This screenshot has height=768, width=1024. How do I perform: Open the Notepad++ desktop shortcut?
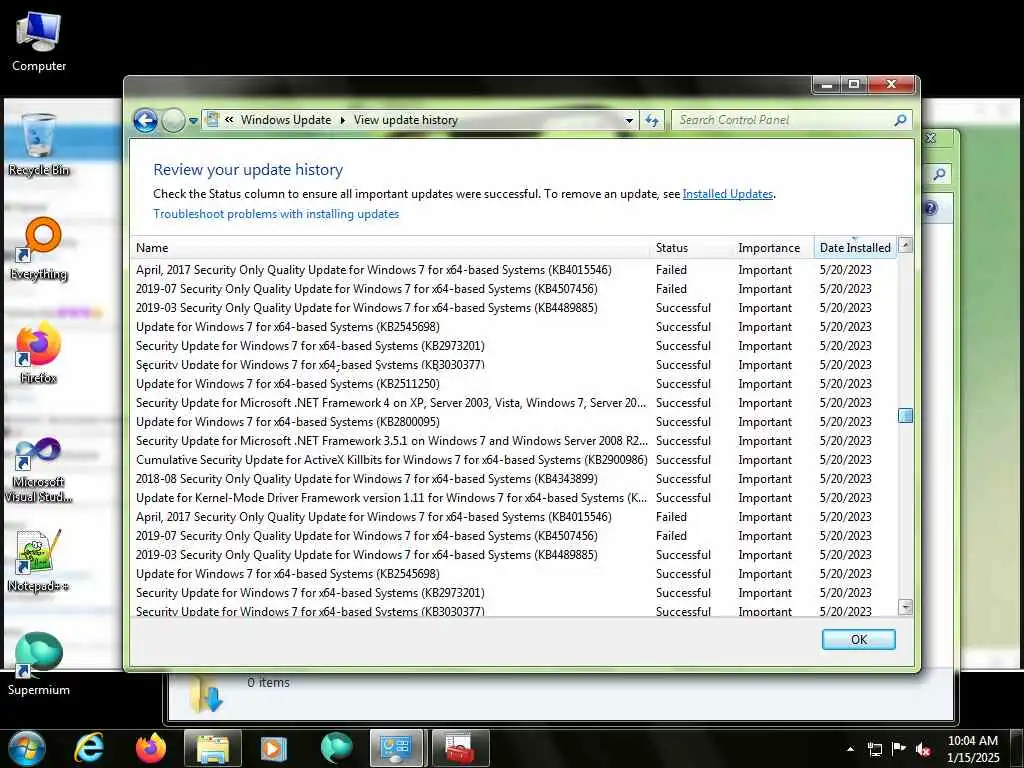click(x=39, y=561)
